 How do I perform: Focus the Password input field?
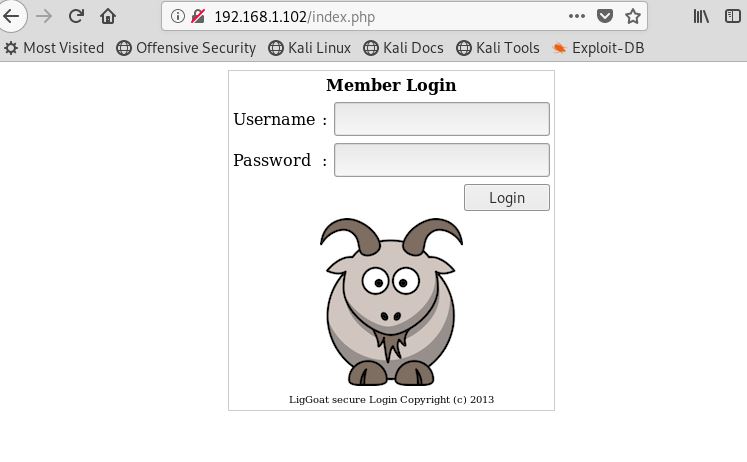[442, 160]
